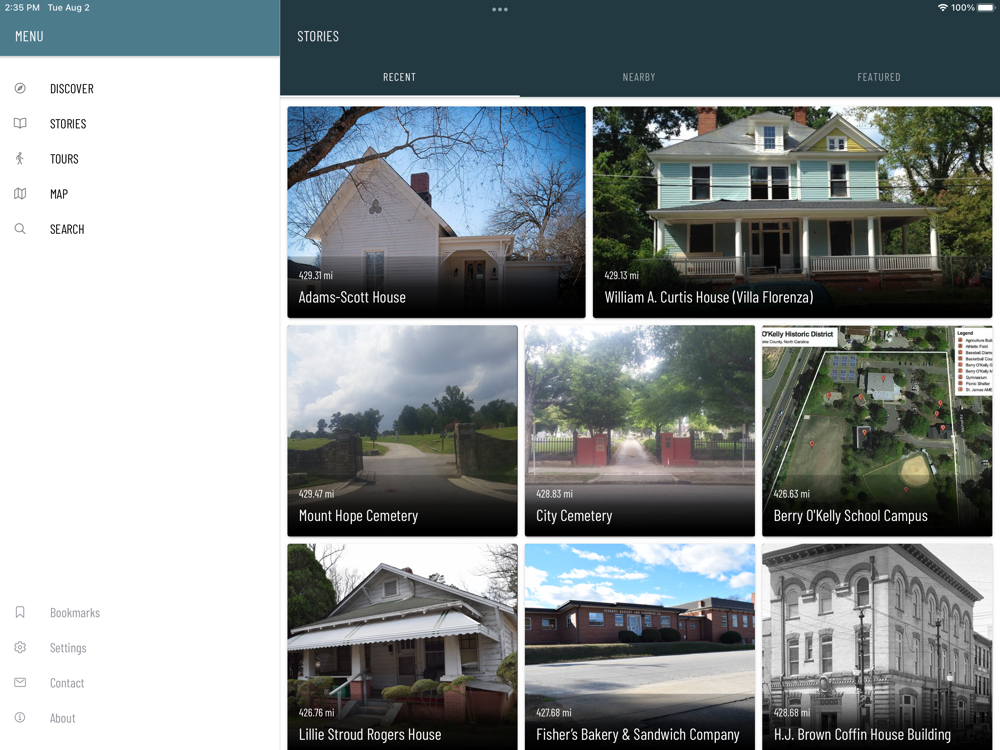Viewport: 1000px width, 750px height.
Task: Click the 426.63 mi distance label
Action: (791, 494)
